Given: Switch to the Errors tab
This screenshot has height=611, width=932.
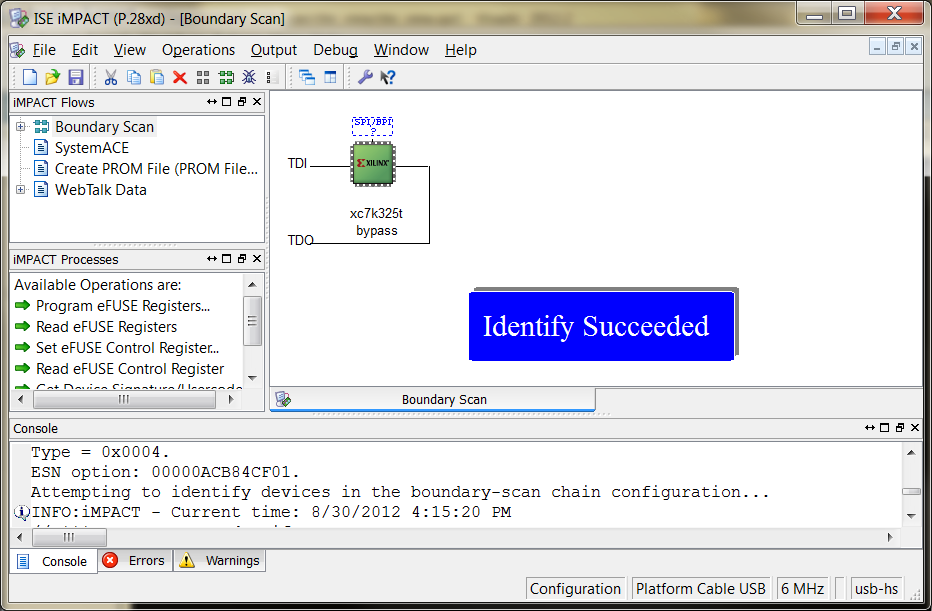Looking at the screenshot, I should [x=135, y=561].
